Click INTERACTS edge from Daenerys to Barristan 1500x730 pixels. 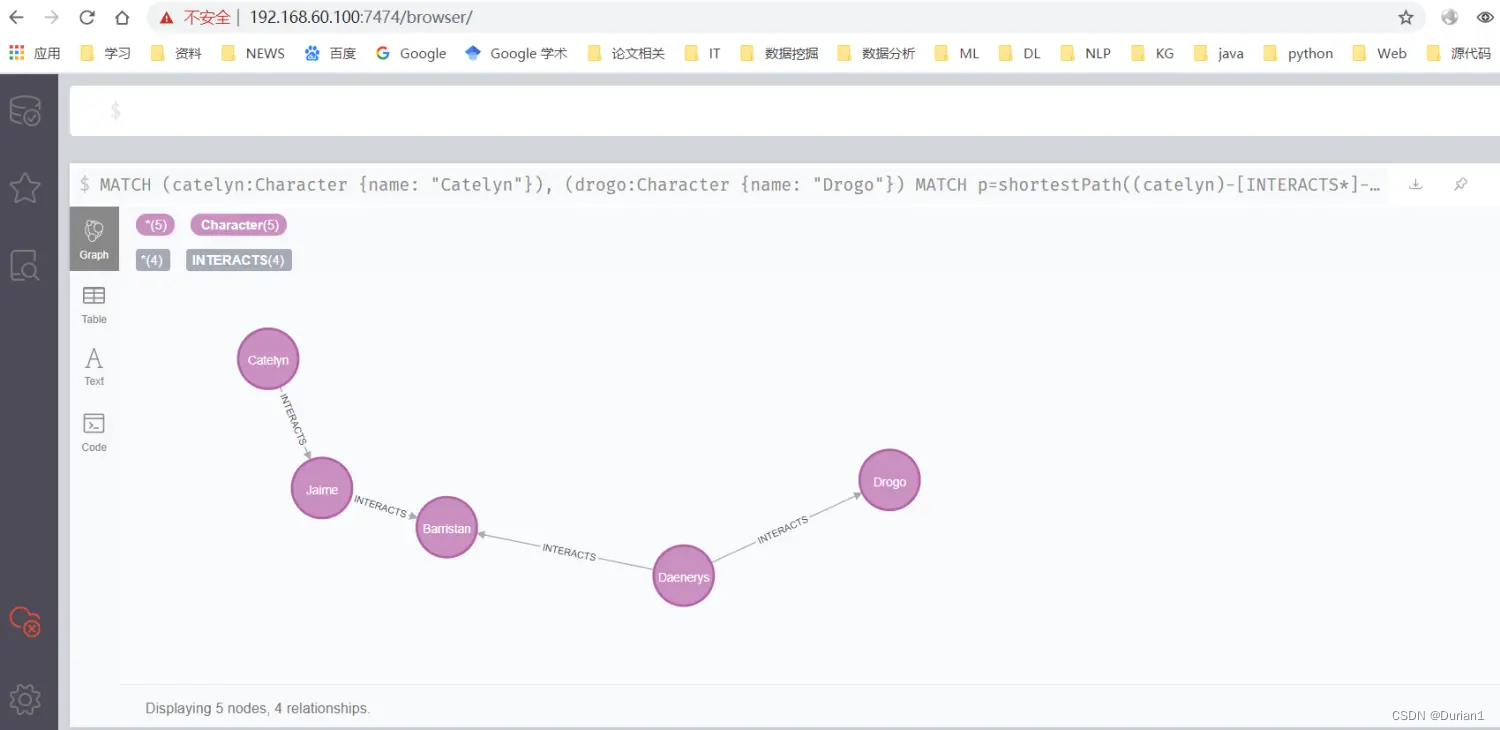(569, 552)
